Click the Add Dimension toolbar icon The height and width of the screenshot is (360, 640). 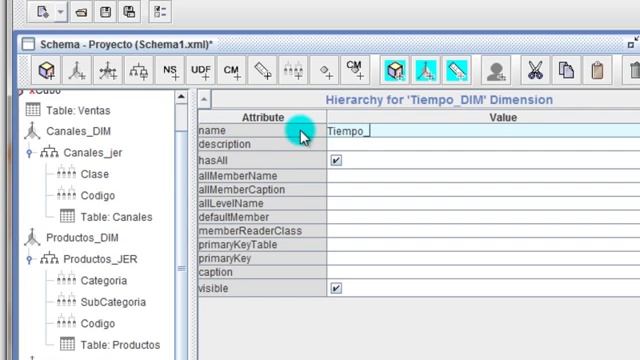click(77, 70)
